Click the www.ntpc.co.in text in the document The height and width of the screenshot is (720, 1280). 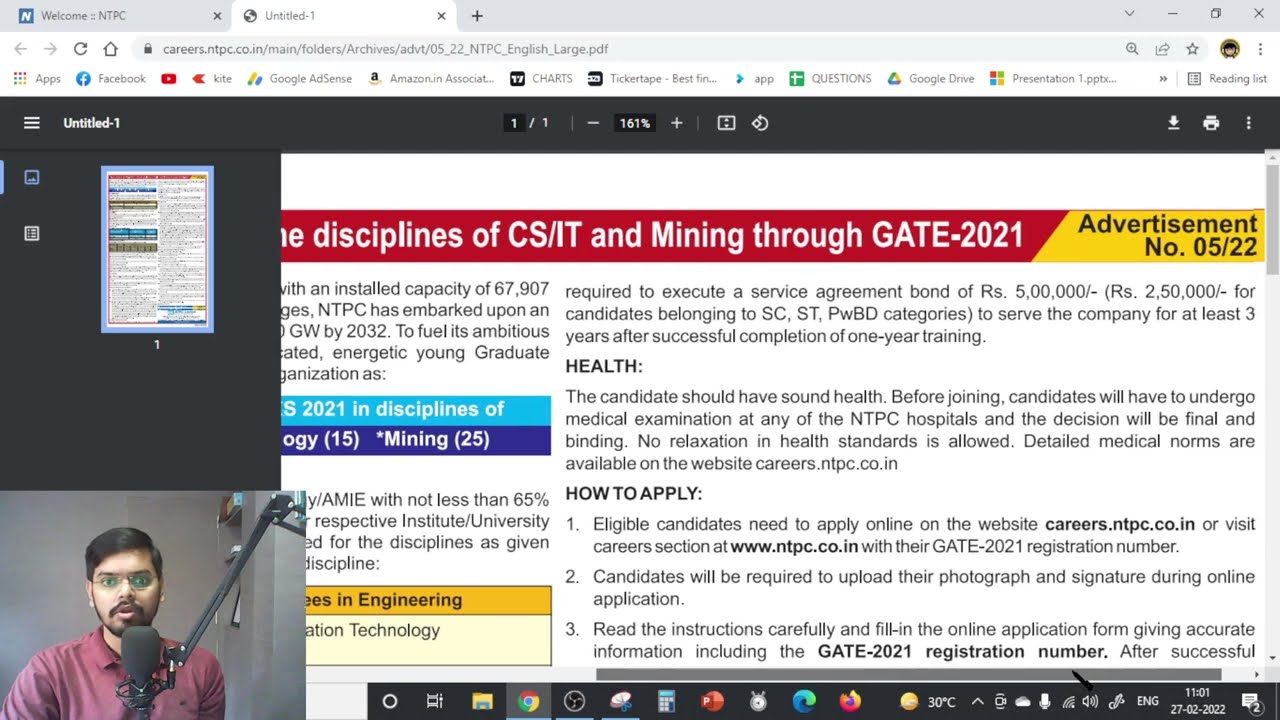click(x=794, y=547)
